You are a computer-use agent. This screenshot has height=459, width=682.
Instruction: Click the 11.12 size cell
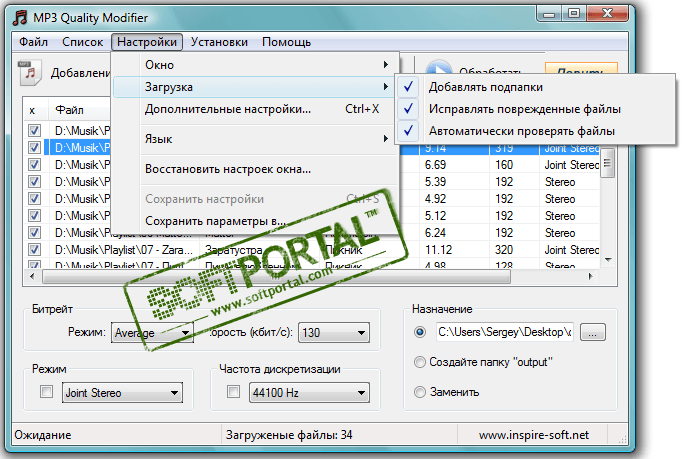click(438, 250)
